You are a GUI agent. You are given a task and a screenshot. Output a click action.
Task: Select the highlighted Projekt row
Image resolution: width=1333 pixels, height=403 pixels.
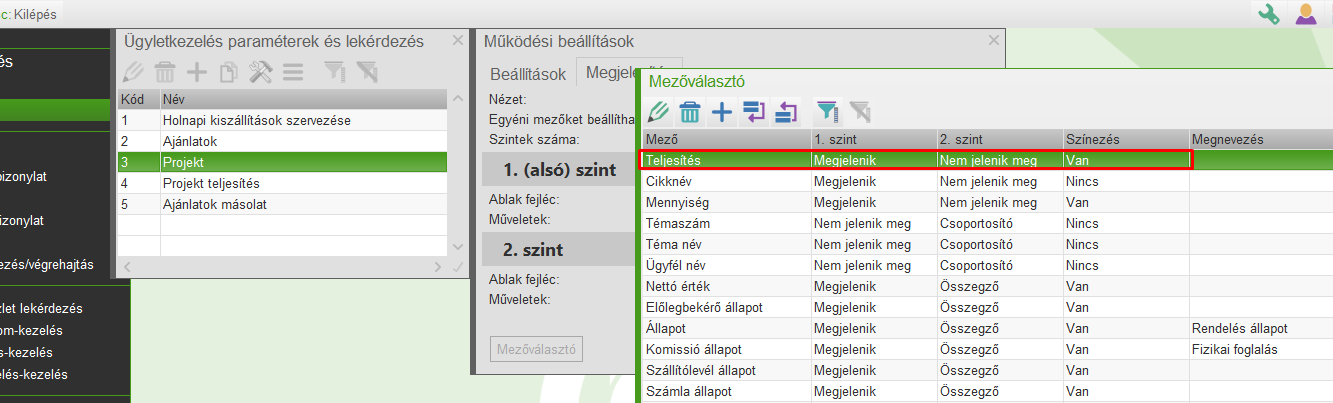pos(282,162)
